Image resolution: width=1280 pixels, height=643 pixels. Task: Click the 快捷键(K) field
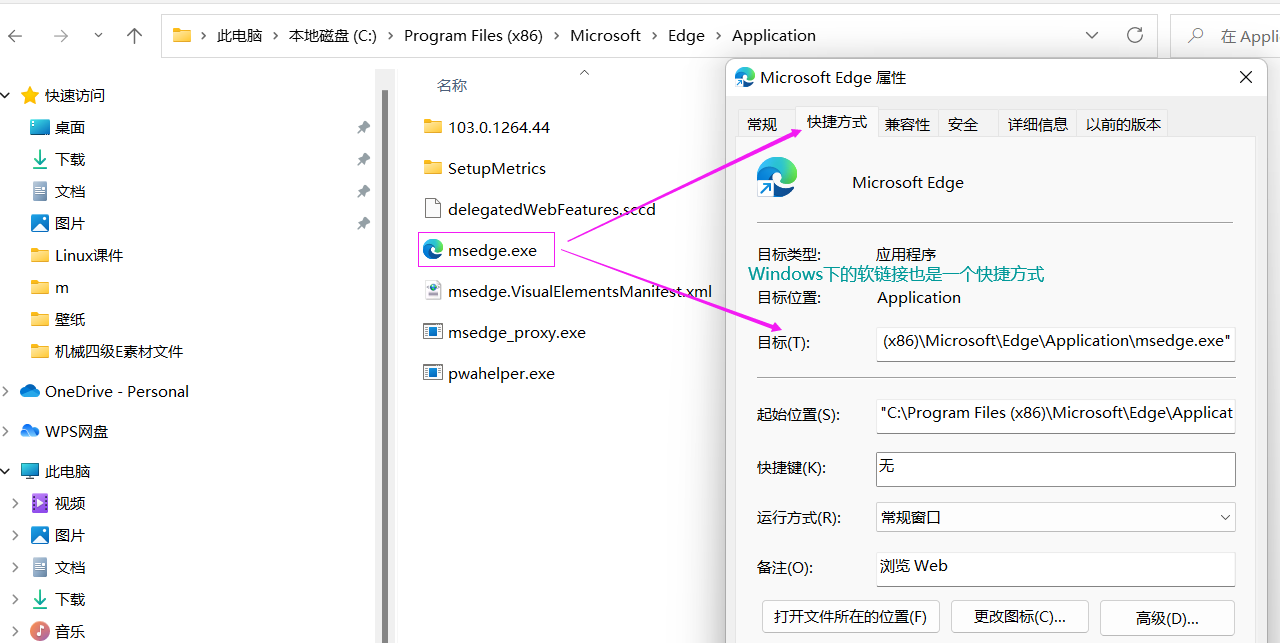tap(1056, 469)
